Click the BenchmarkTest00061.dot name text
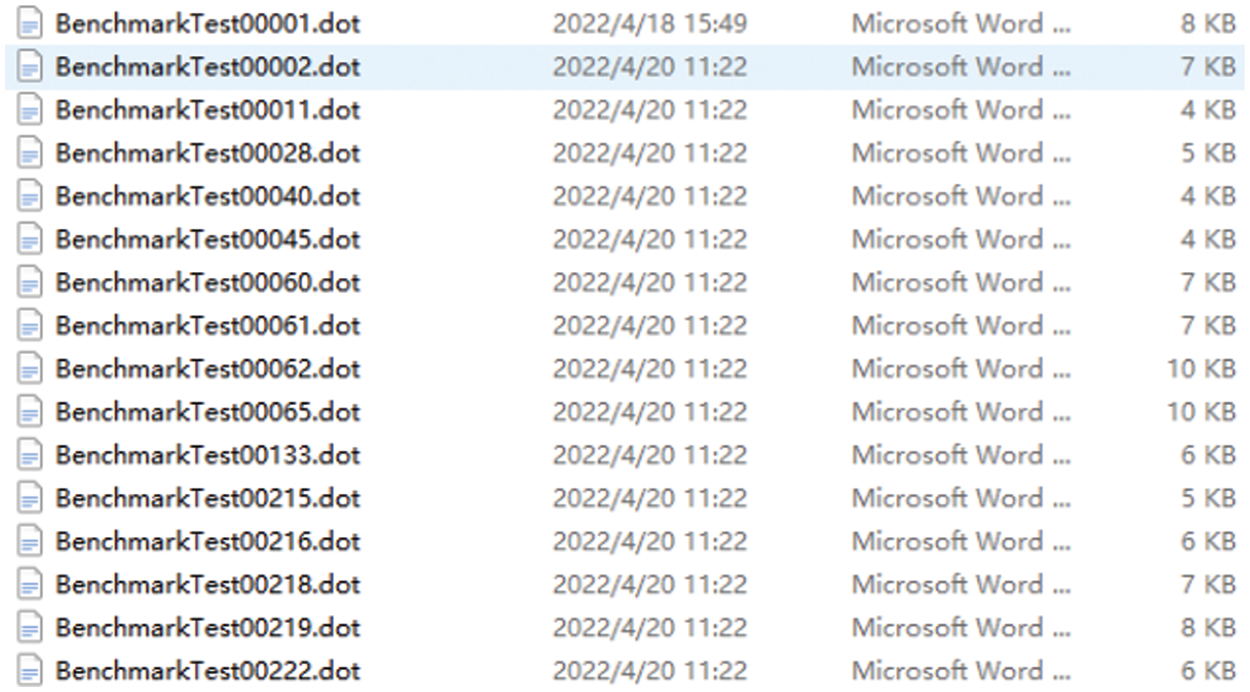Image resolution: width=1250 pixels, height=692 pixels. click(x=207, y=326)
